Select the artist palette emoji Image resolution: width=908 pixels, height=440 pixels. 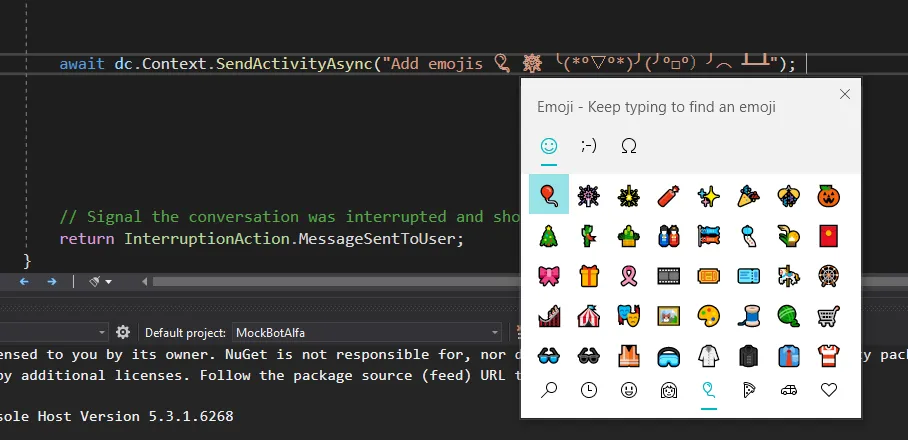708,315
